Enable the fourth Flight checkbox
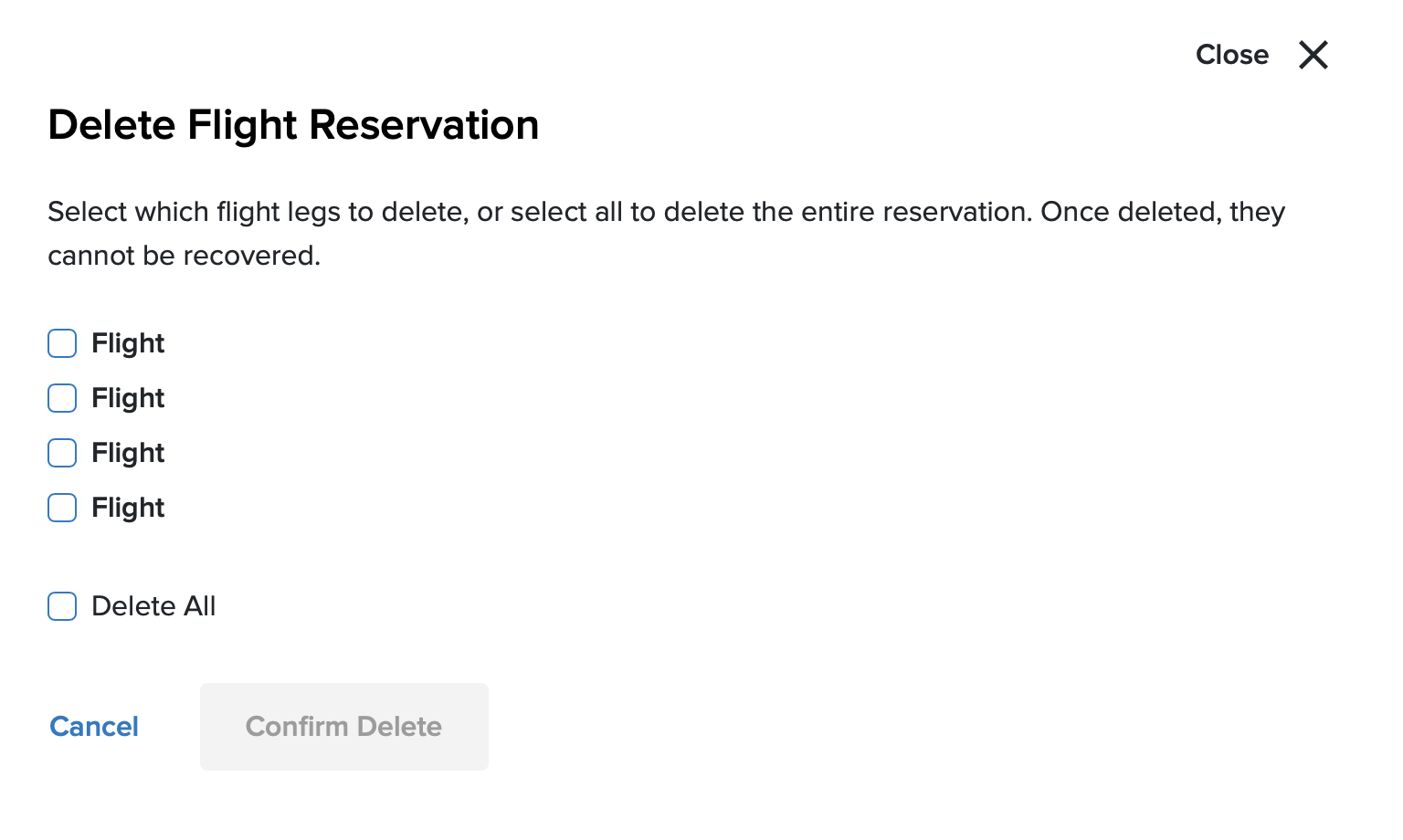The width and height of the screenshot is (1403, 840). tap(62, 508)
